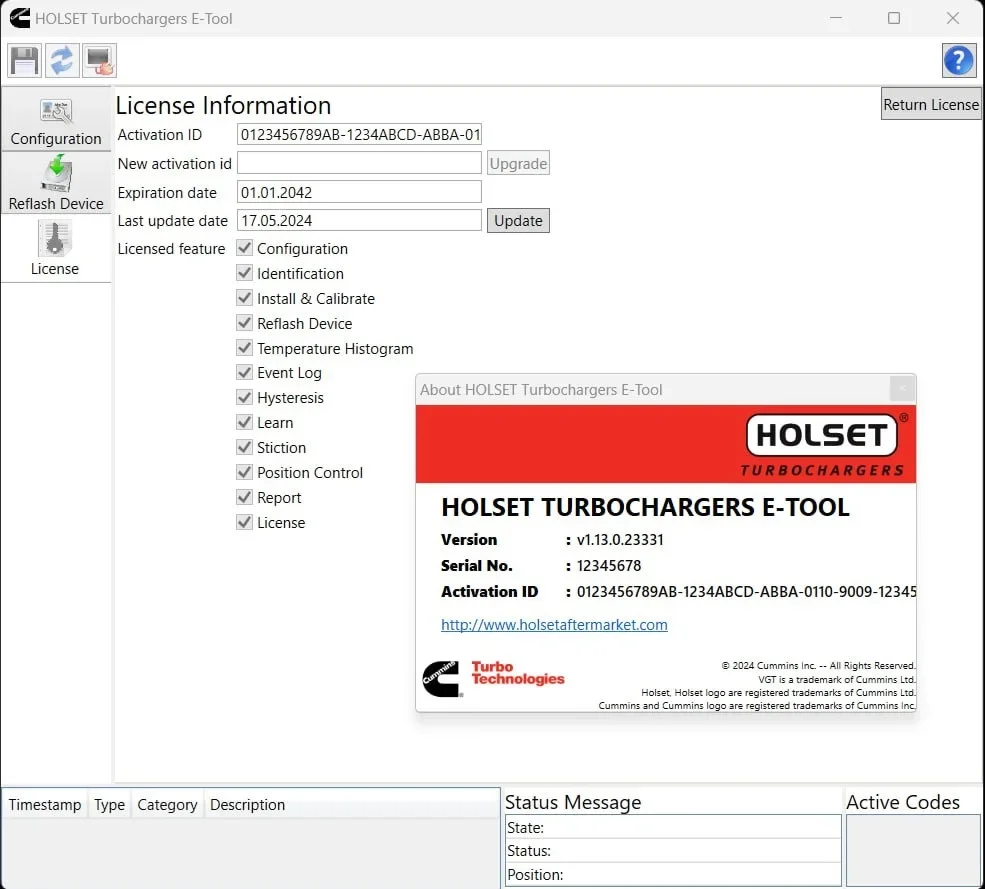The image size is (985, 889).
Task: Click the Save floppy disk icon
Action: click(24, 60)
